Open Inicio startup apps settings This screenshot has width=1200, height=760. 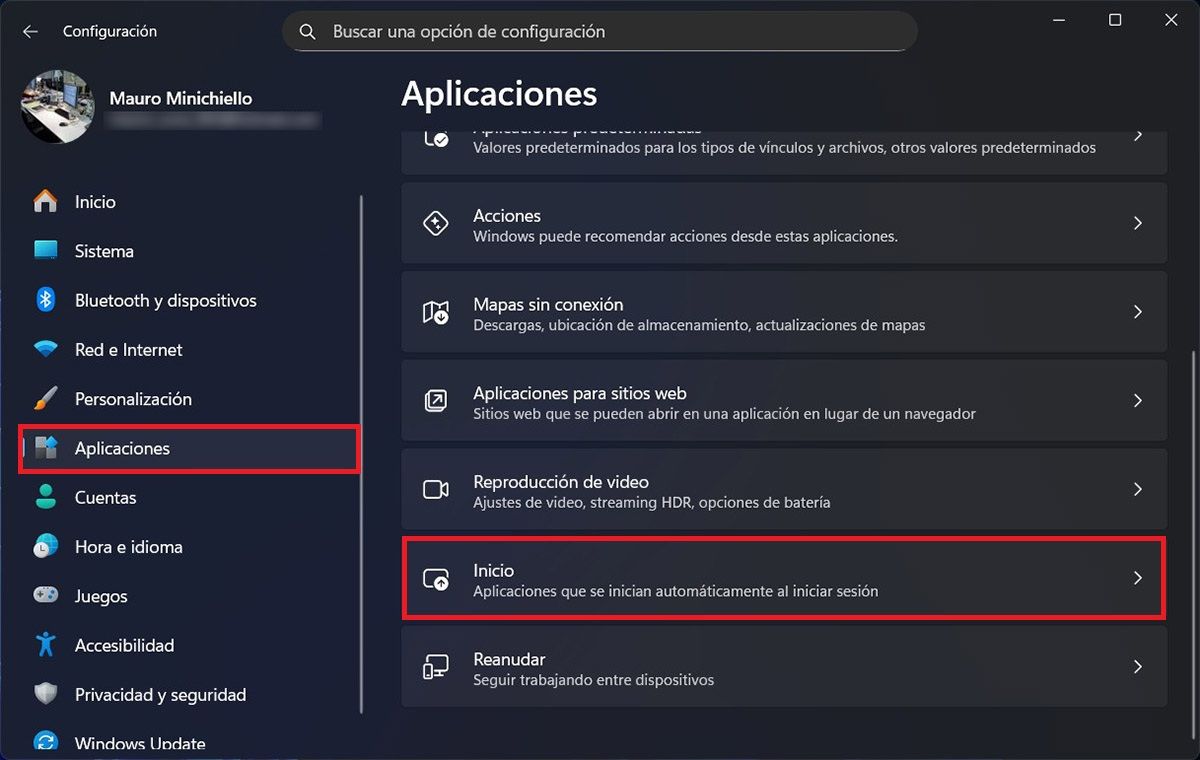(x=783, y=579)
